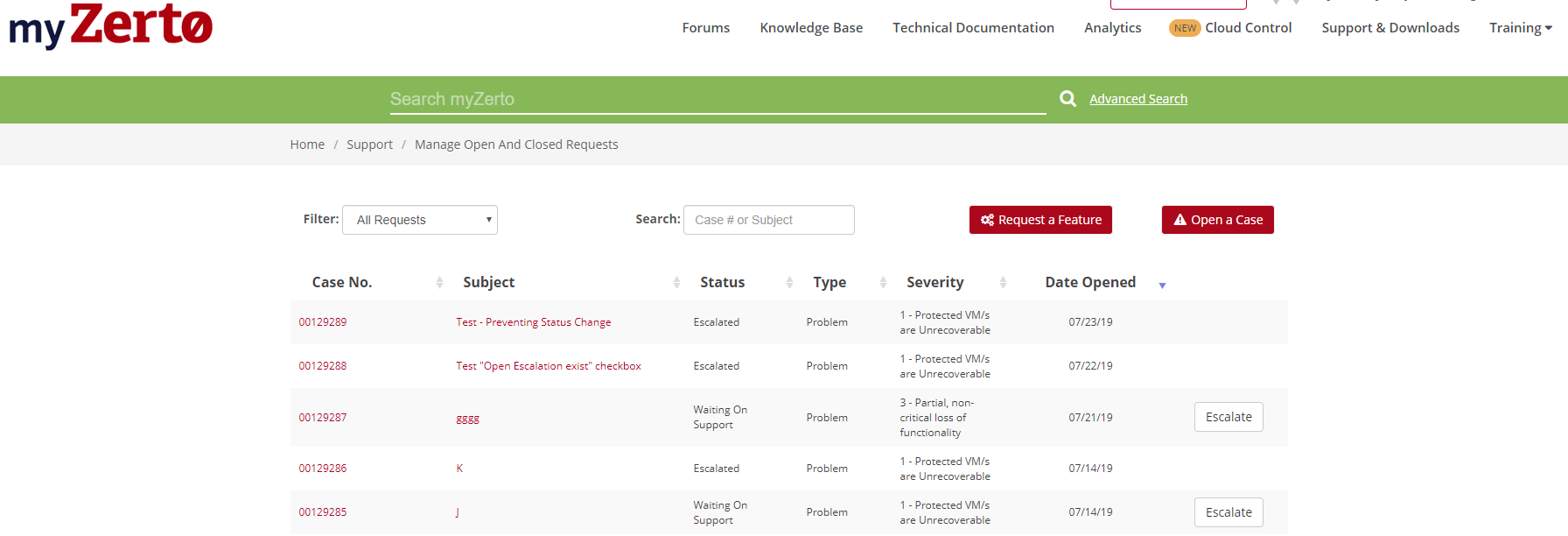Click the Request a Feature button
Image resolution: width=1568 pixels, height=536 pixels.
(1040, 220)
